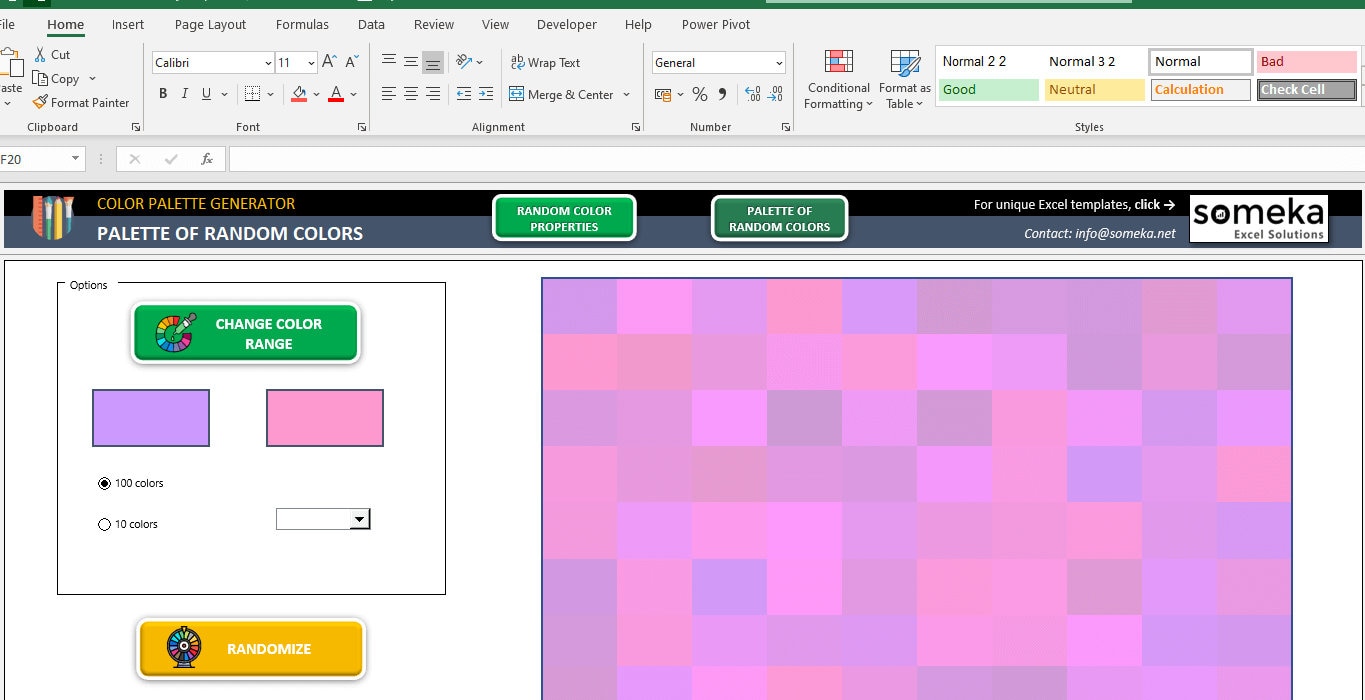Increase decimal places

(x=753, y=93)
